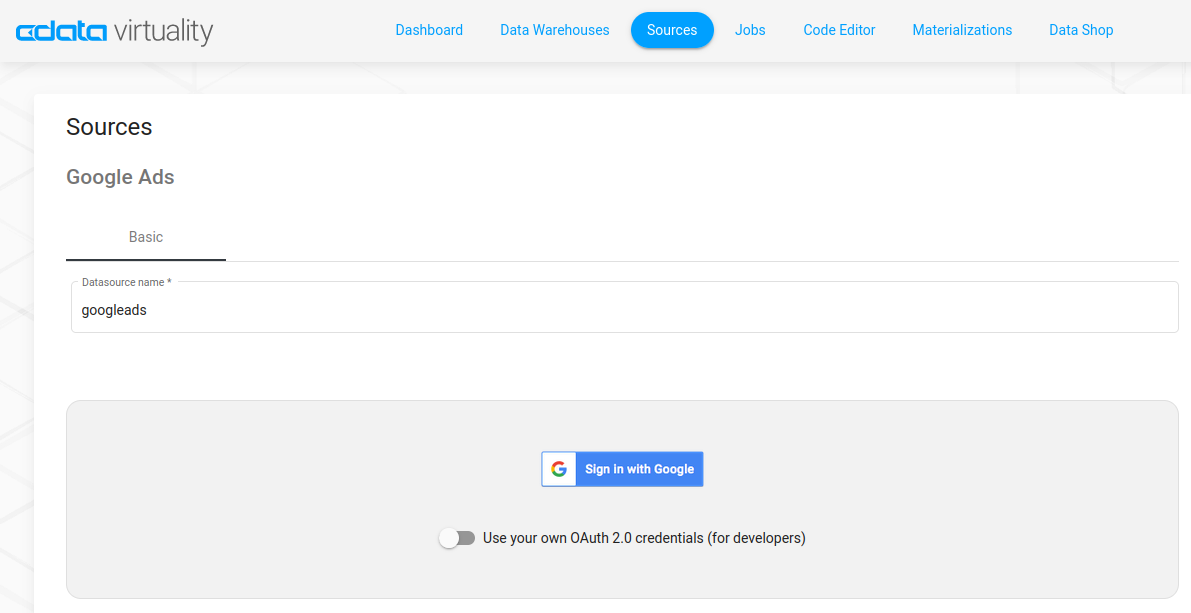Image resolution: width=1191 pixels, height=613 pixels.
Task: Click the "Google Ads" heading
Action: [120, 177]
